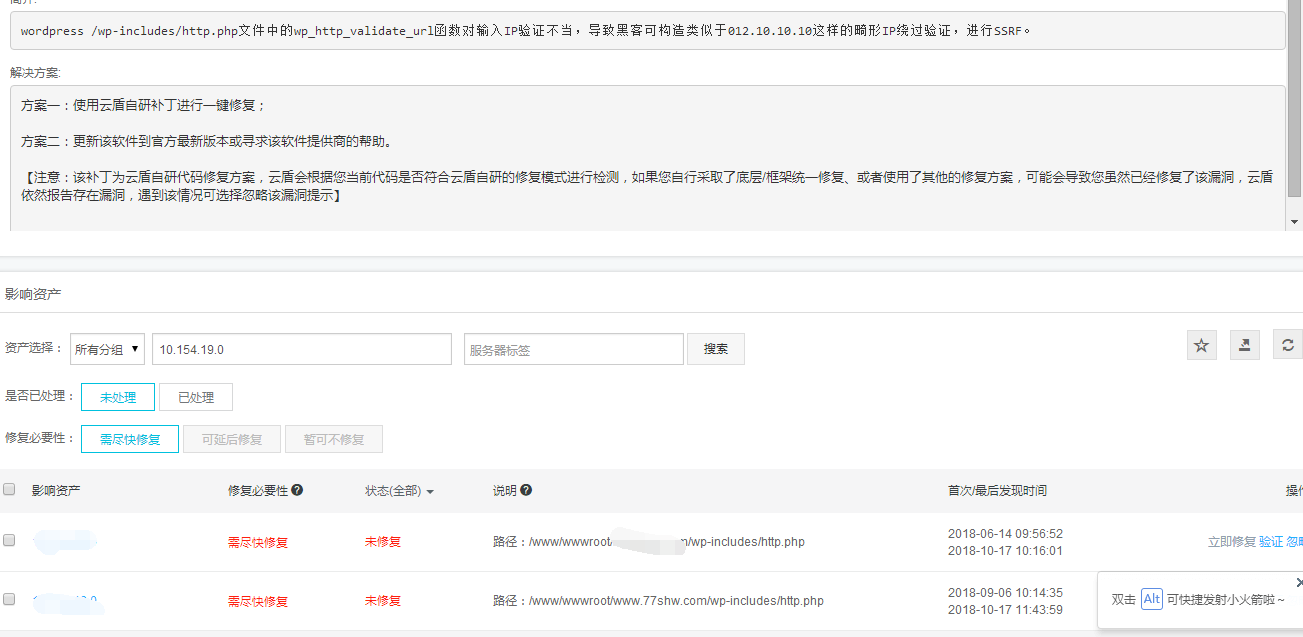
Task: Switch to the 已处理 filter tab
Action: click(196, 397)
